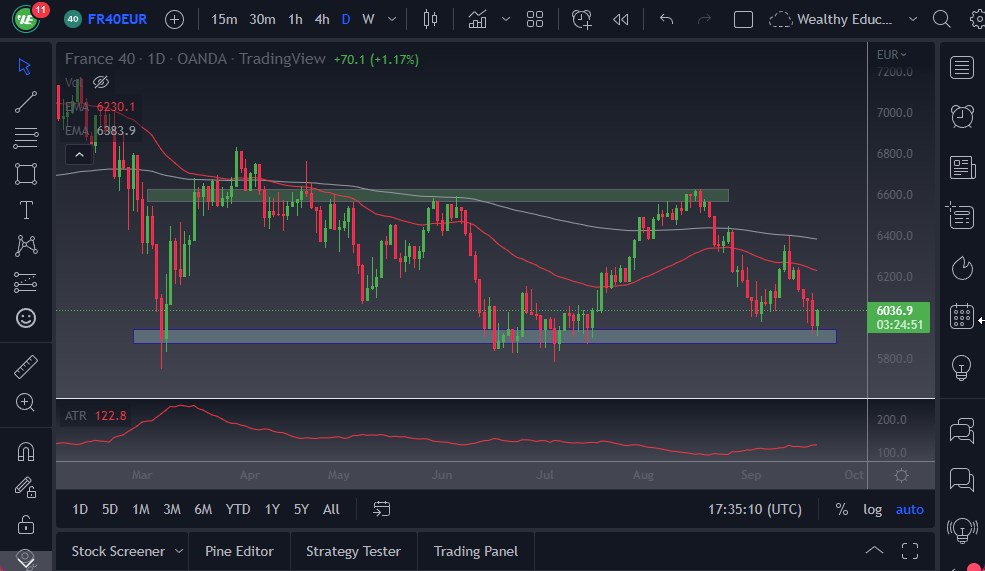
Task: Expand the timeframe interval dropdown arrow
Action: tap(391, 19)
